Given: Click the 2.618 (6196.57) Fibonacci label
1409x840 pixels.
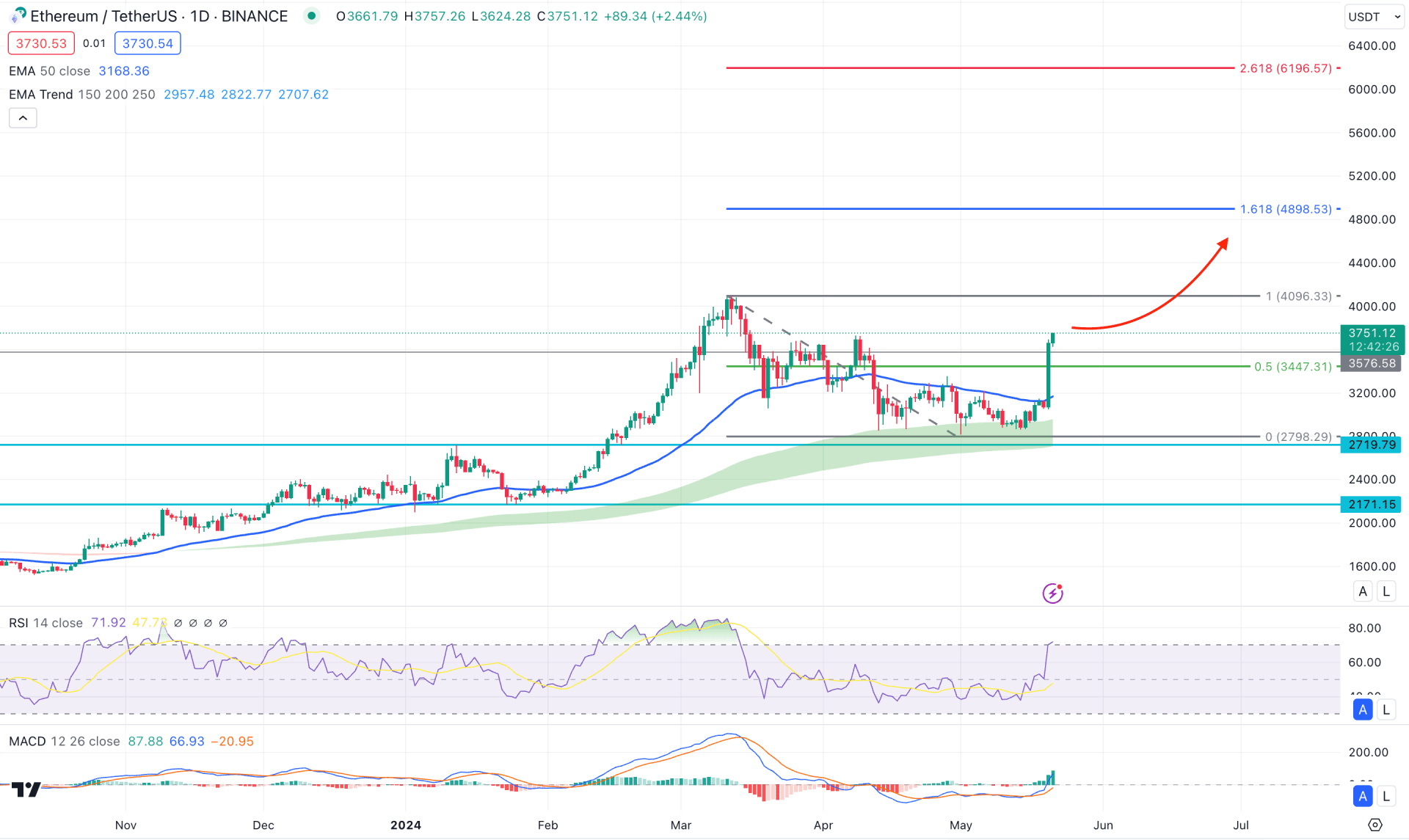Looking at the screenshot, I should [1286, 68].
